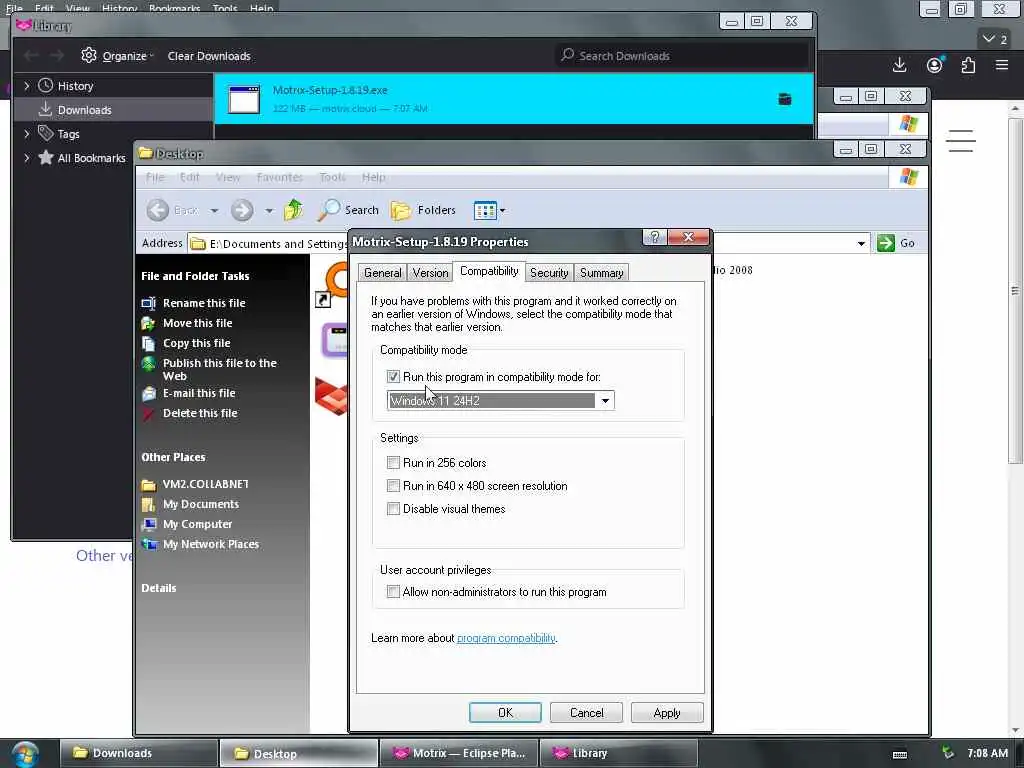Open the Forward button history dropdown arrow
The height and width of the screenshot is (768, 1024).
[269, 210]
